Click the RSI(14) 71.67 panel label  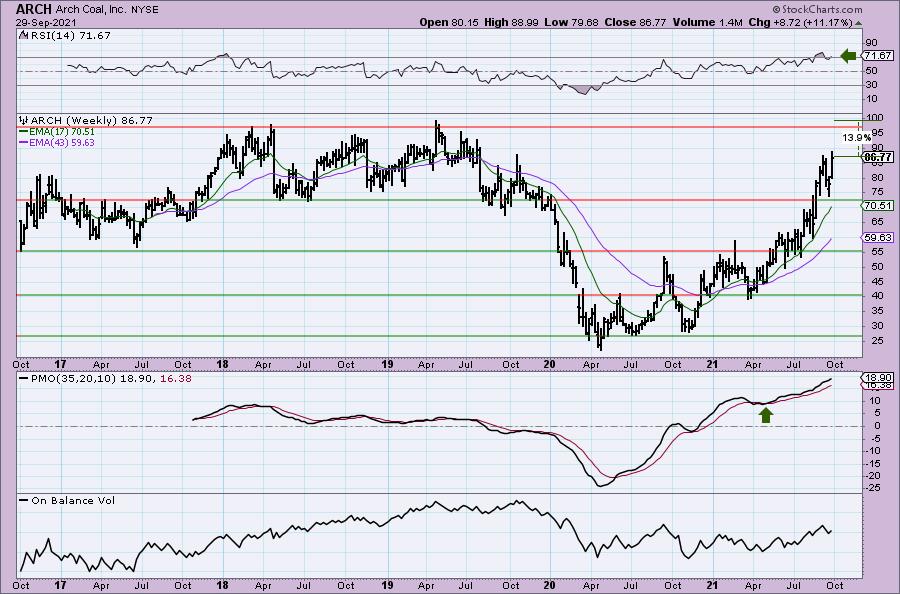tap(65, 35)
